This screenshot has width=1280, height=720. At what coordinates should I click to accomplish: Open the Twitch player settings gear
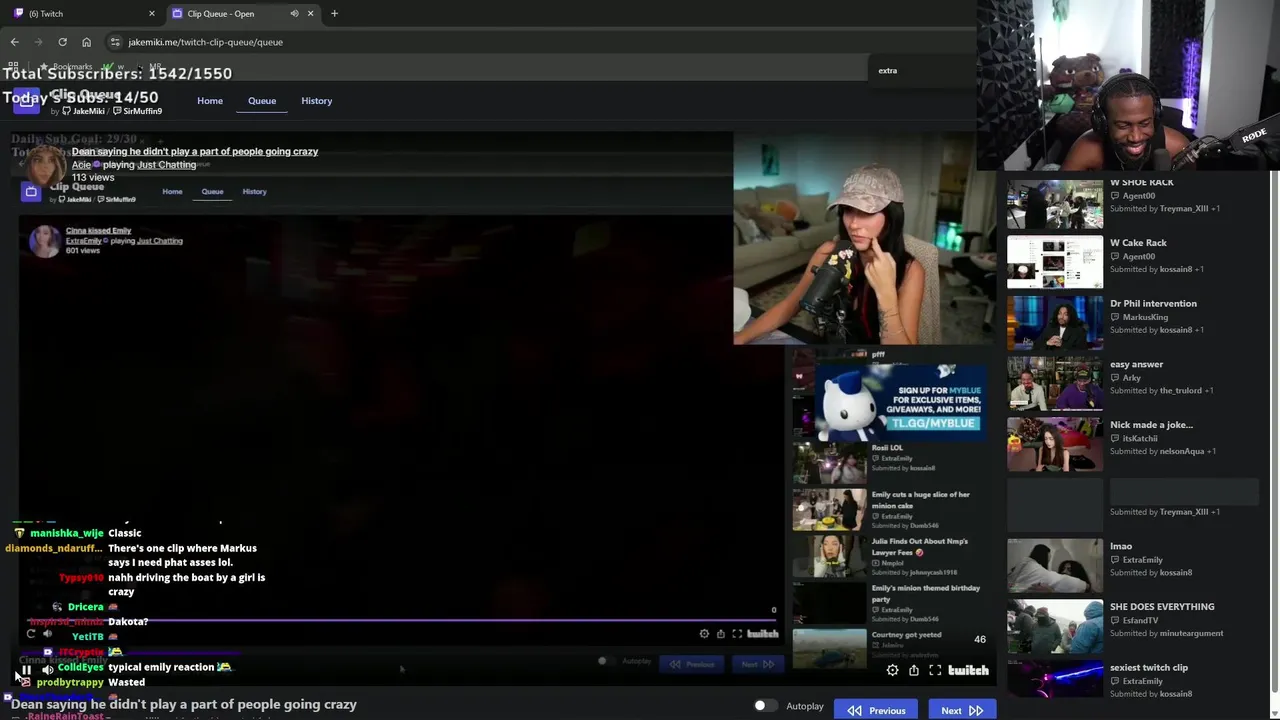(892, 671)
